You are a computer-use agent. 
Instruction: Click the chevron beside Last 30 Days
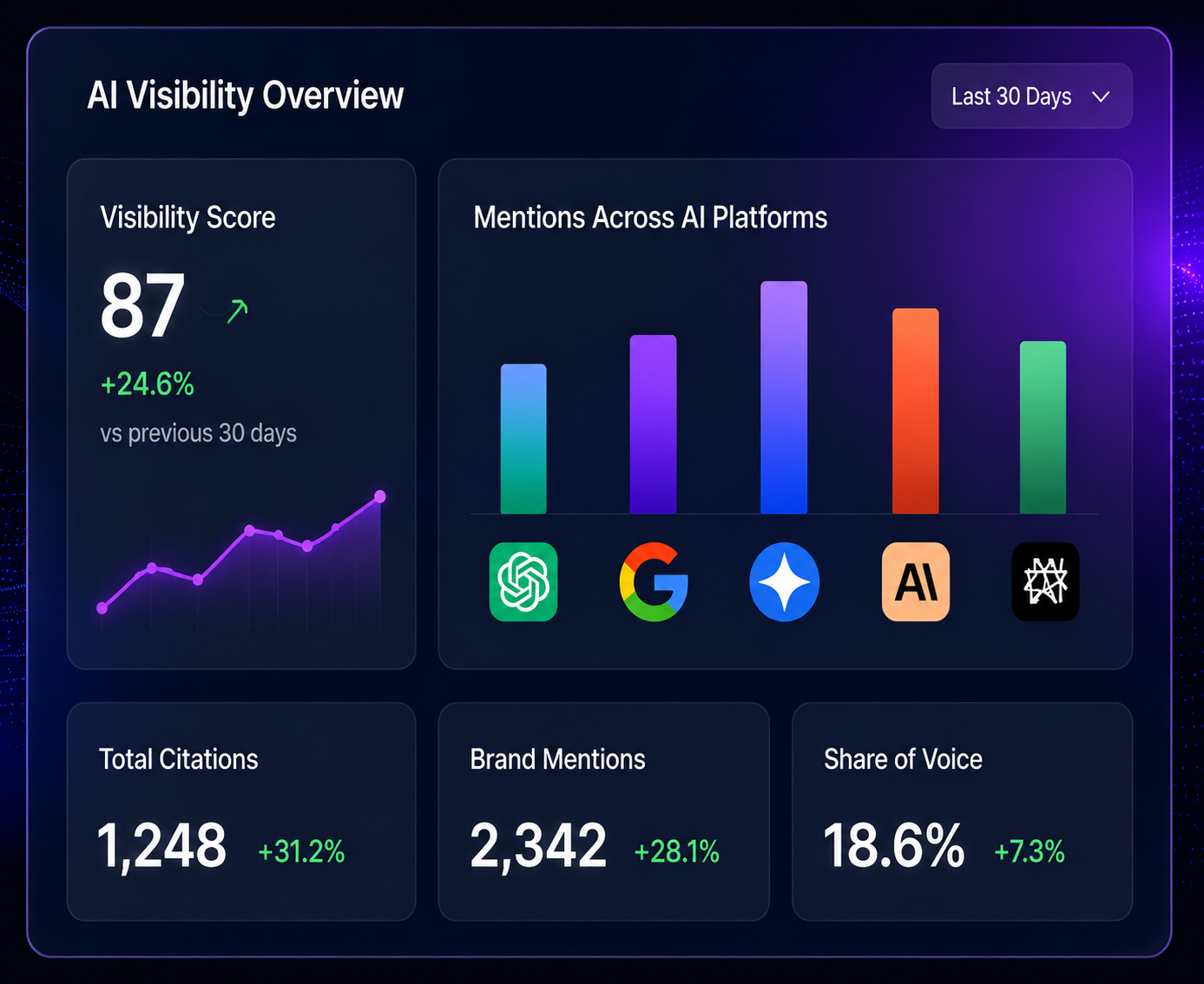(1101, 96)
